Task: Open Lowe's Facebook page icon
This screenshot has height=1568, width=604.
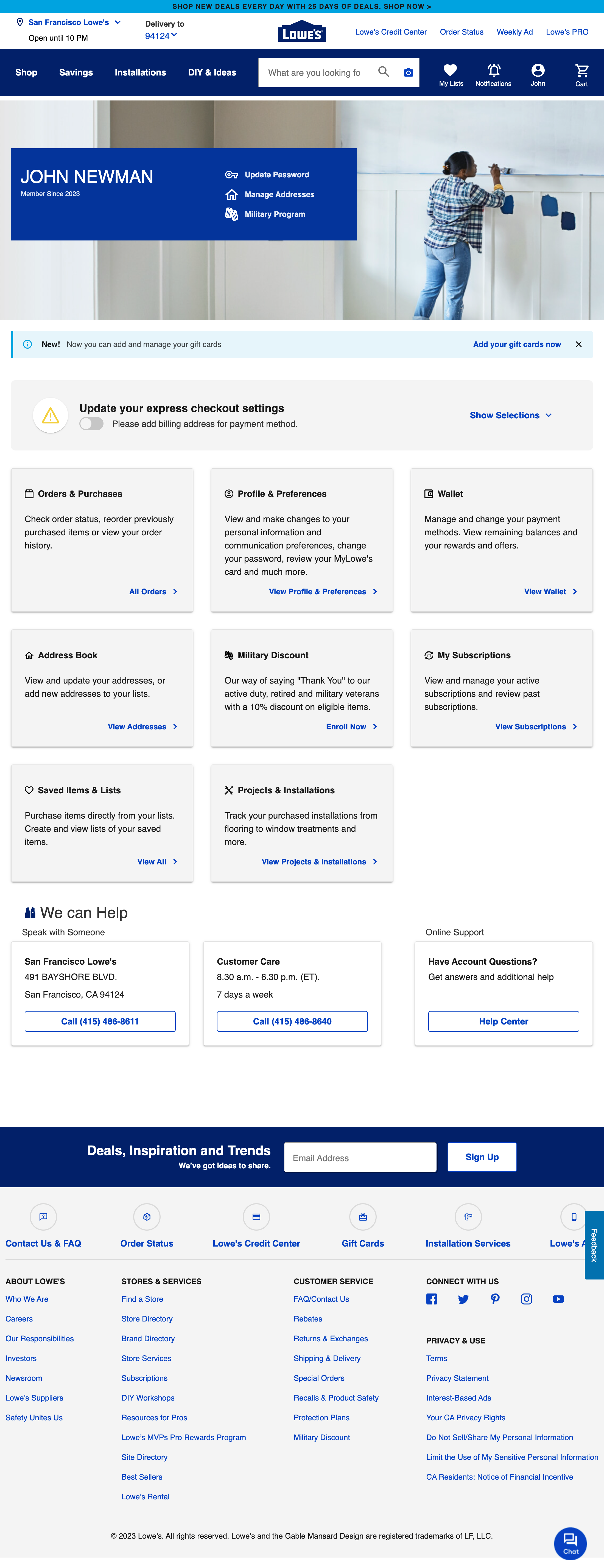Action: pos(432,1299)
